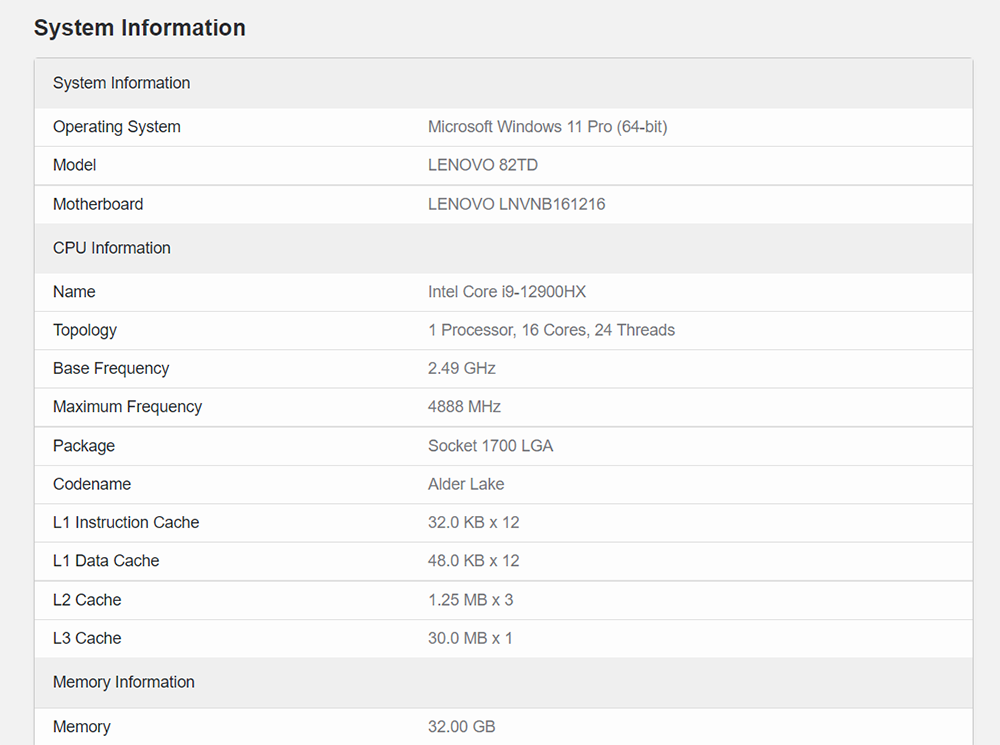Click the 2.49 GHz base frequency value

tap(461, 368)
